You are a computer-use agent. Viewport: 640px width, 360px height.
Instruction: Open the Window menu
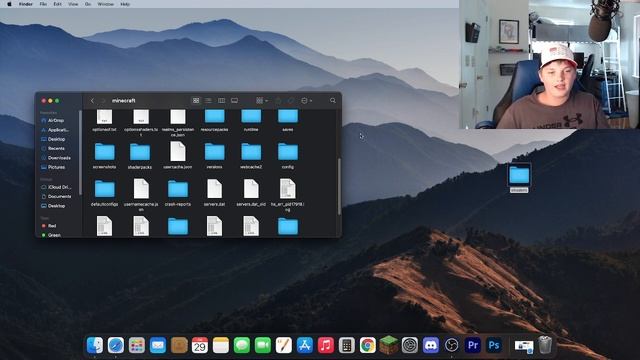coord(106,4)
